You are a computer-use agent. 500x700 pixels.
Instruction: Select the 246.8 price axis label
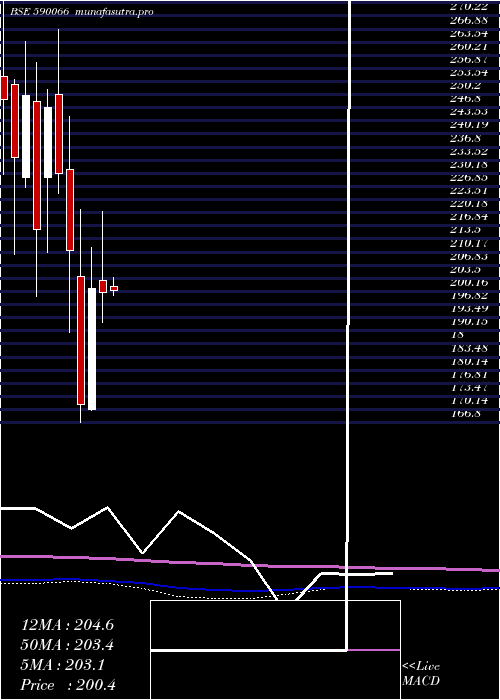point(466,99)
